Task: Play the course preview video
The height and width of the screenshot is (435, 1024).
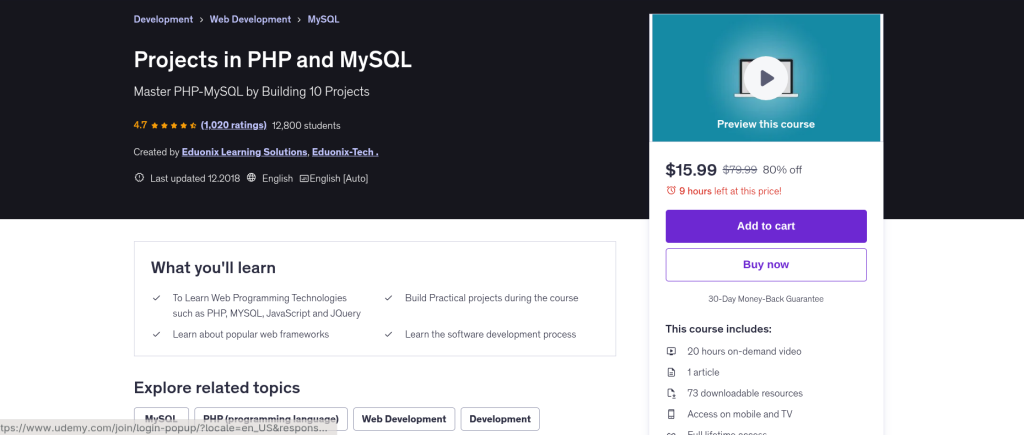Action: 765,77
